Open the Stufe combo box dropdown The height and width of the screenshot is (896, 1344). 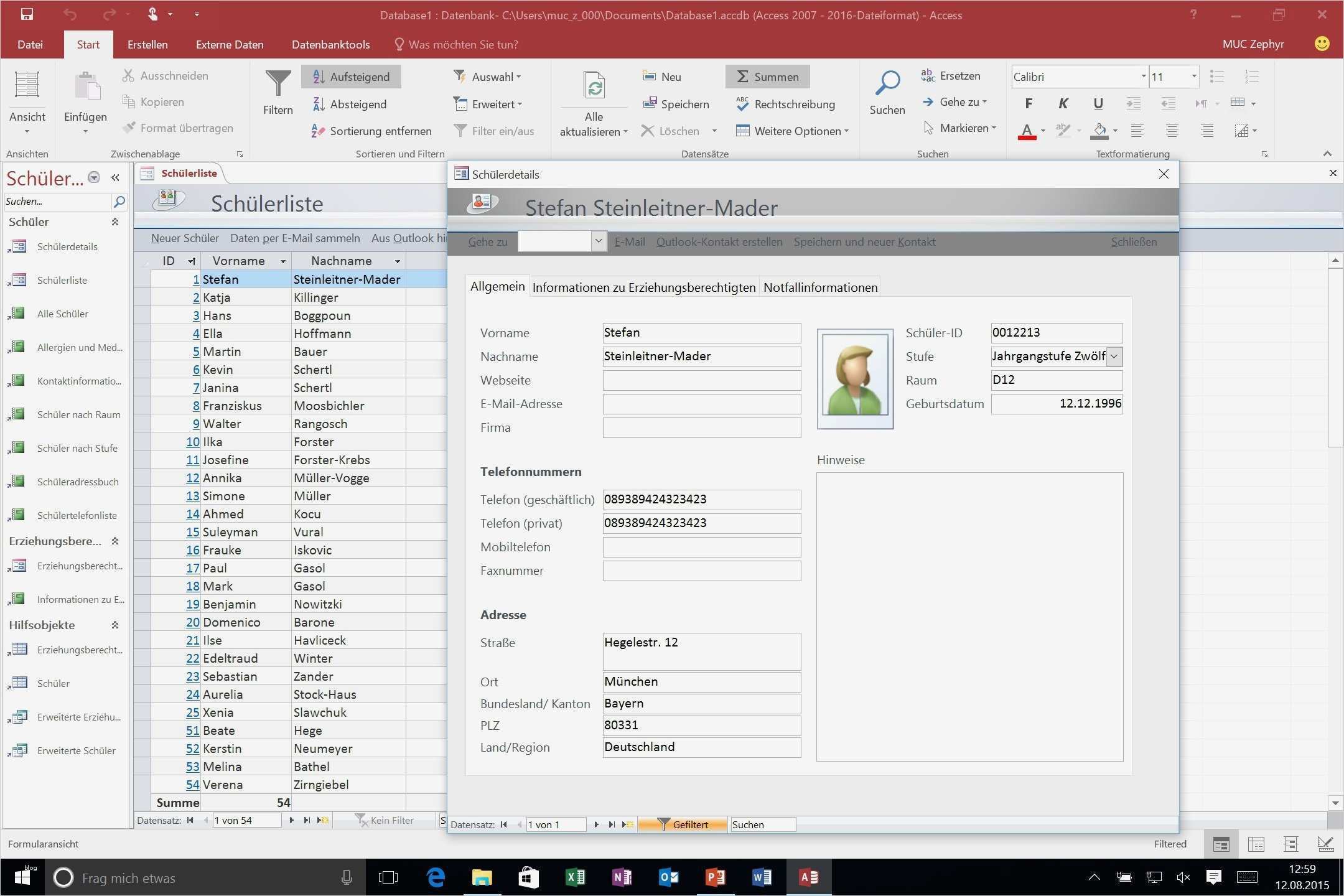[1114, 357]
